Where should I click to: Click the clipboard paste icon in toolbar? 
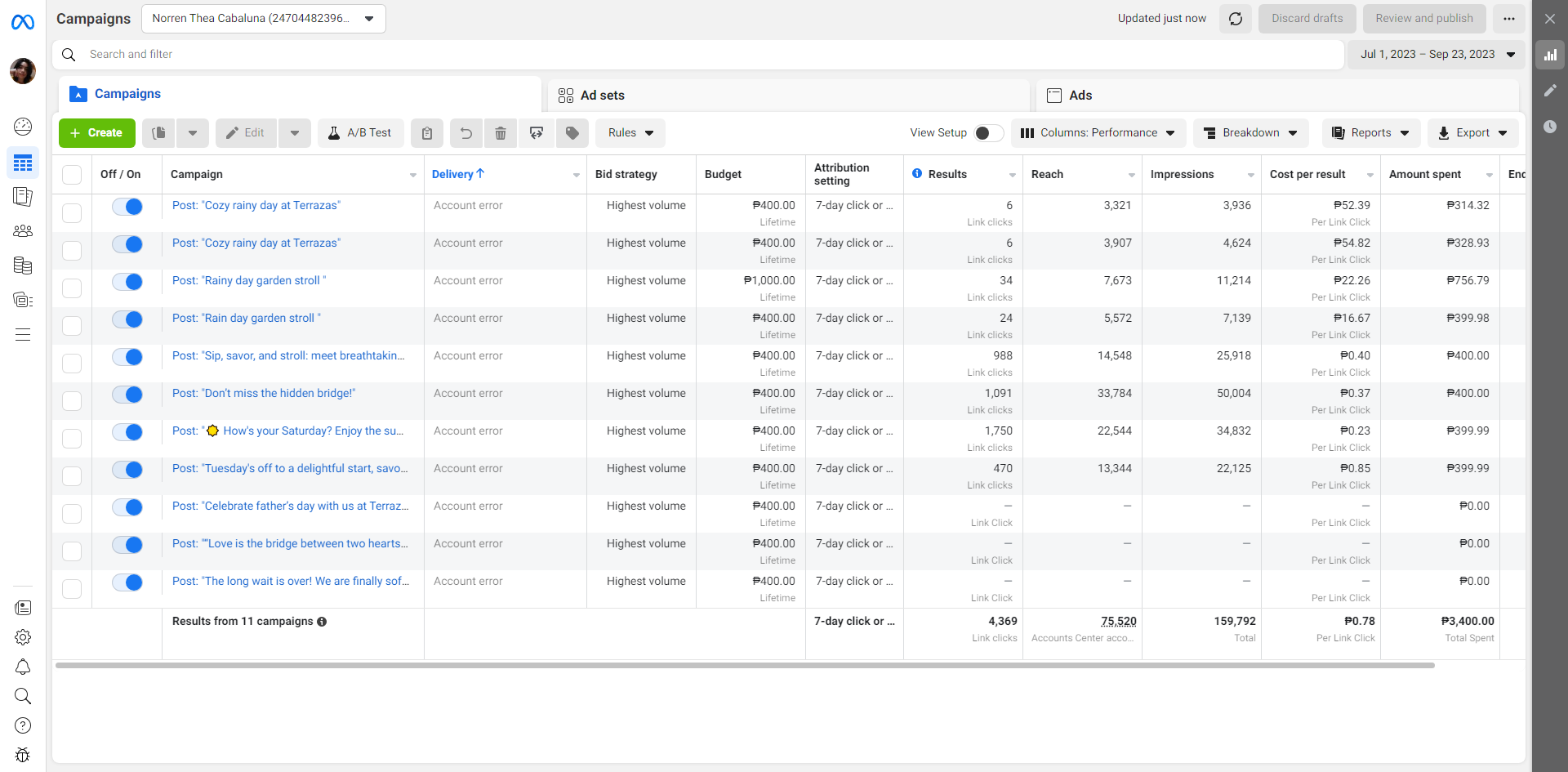click(x=427, y=133)
